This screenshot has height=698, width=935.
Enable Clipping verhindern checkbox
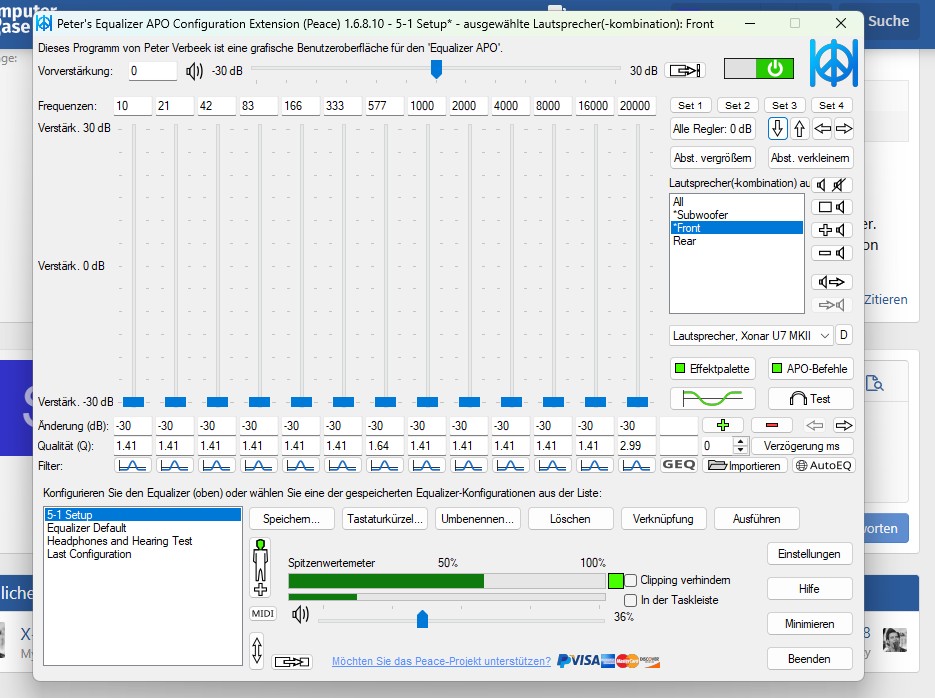pos(630,581)
